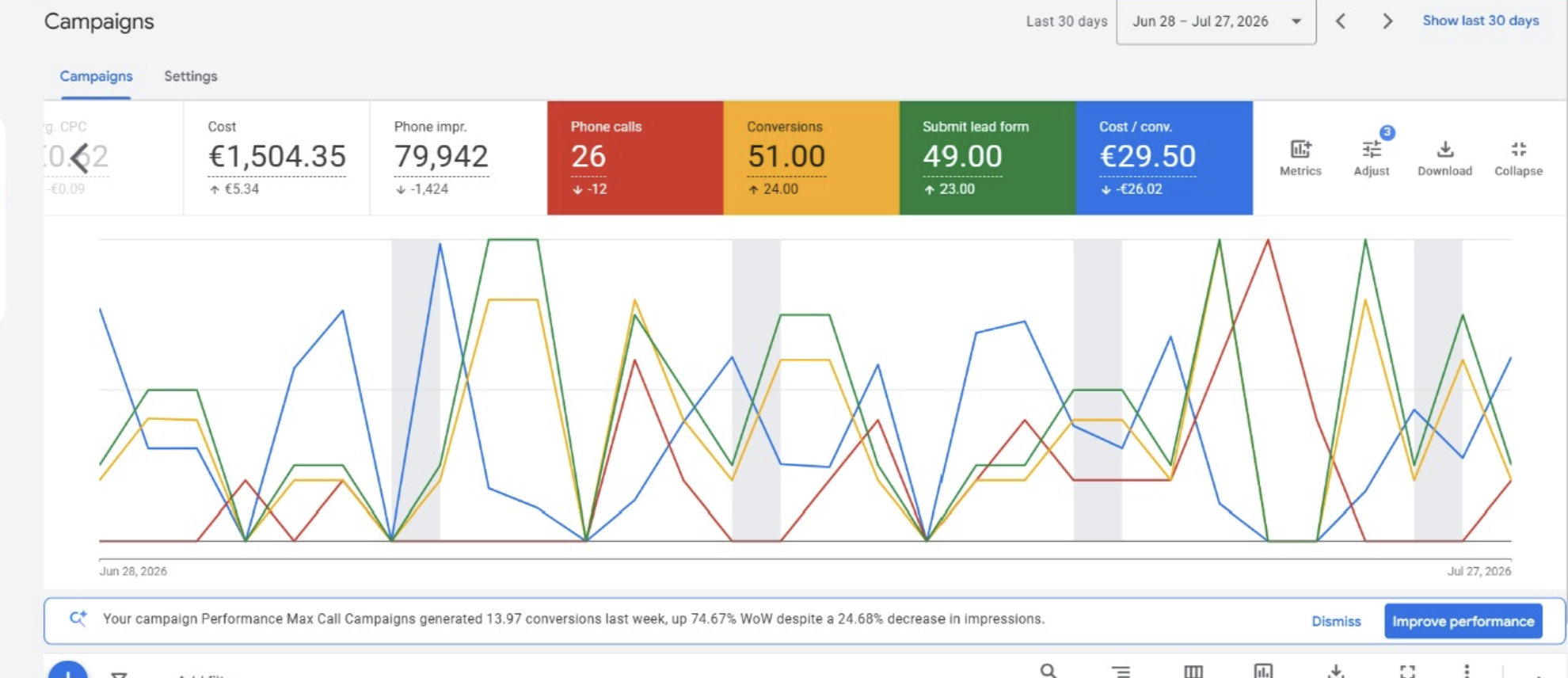Open the date range dropdown Jun 28 – Jul 27
Viewport: 1568px width, 678px height.
click(1216, 21)
